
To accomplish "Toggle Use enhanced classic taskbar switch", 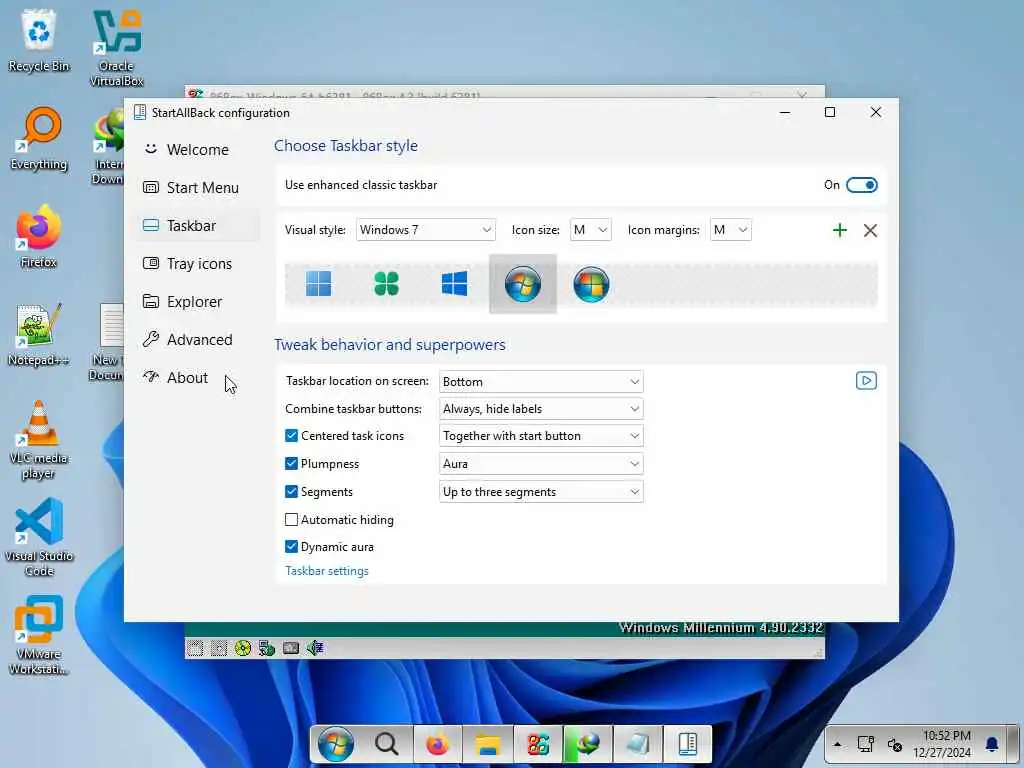I will (x=861, y=185).
